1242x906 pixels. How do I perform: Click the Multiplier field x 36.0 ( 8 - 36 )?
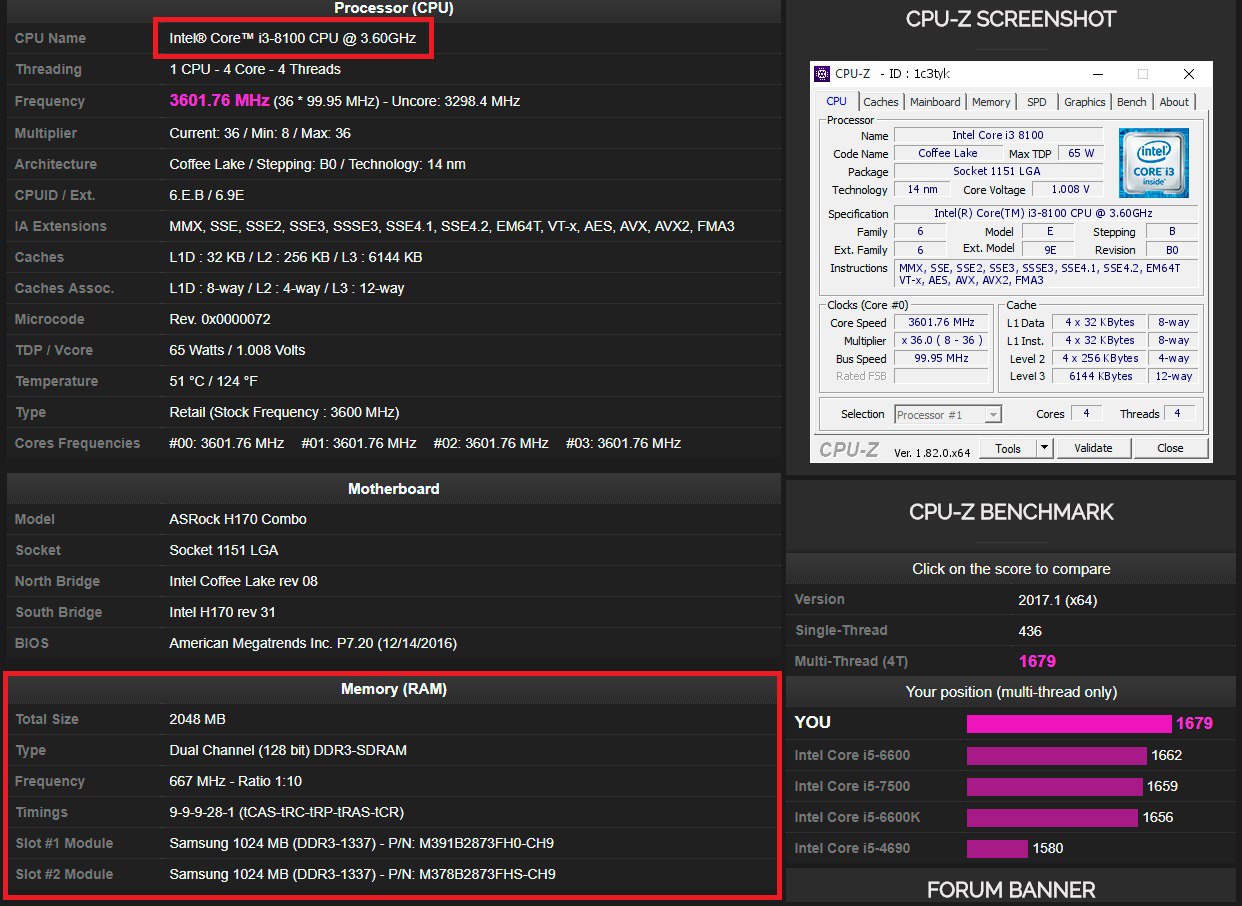point(940,340)
